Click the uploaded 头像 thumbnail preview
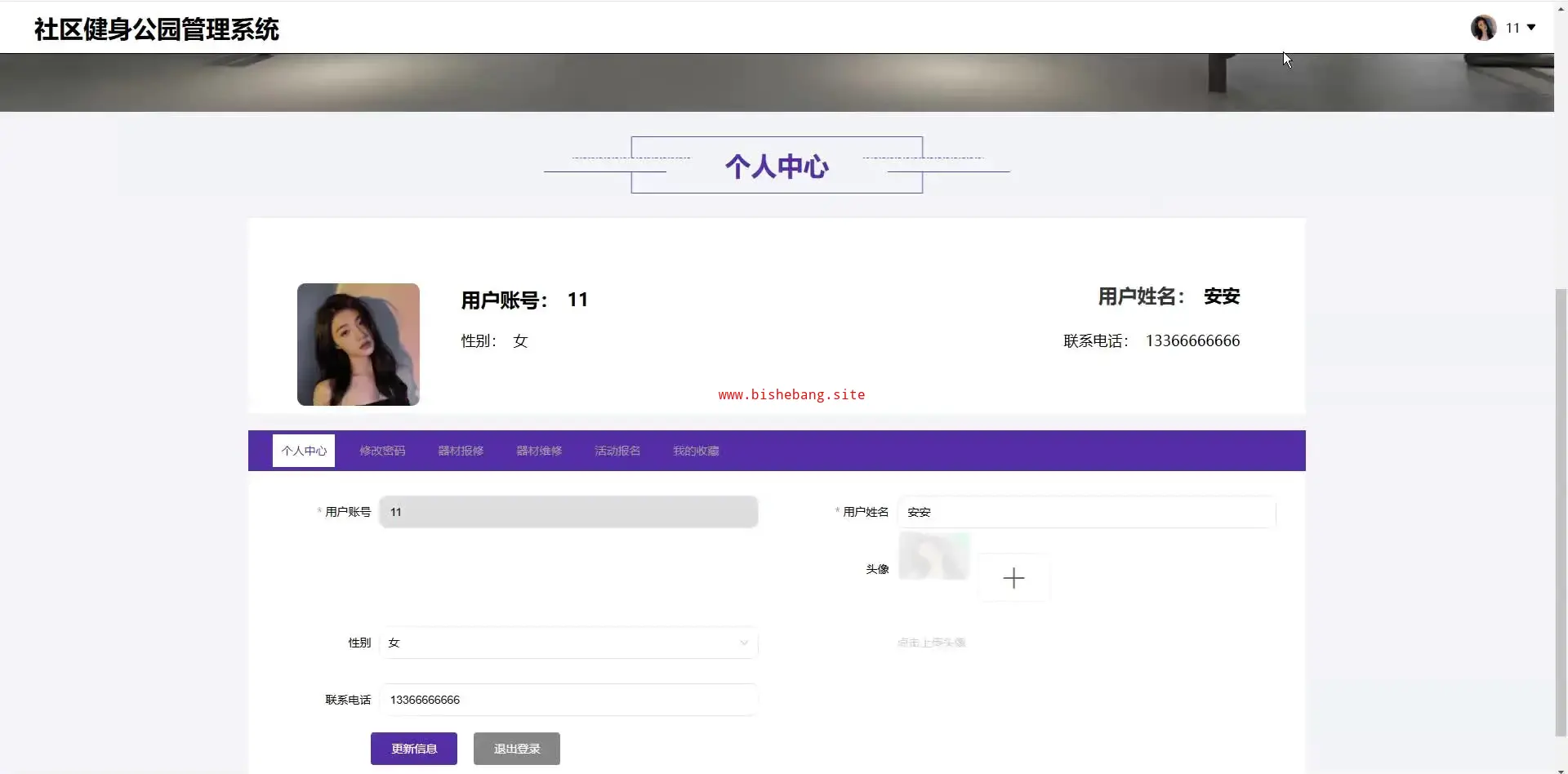Viewport: 1568px width, 774px height. 933,556
